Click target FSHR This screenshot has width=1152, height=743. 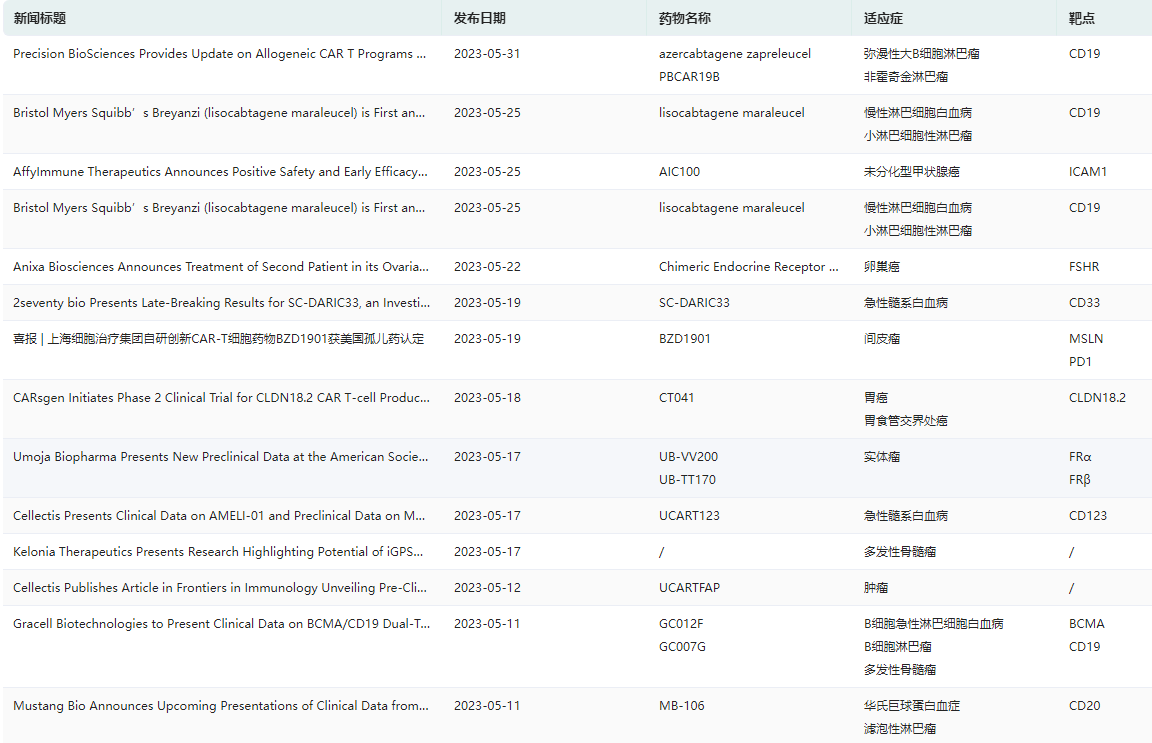pos(1084,267)
